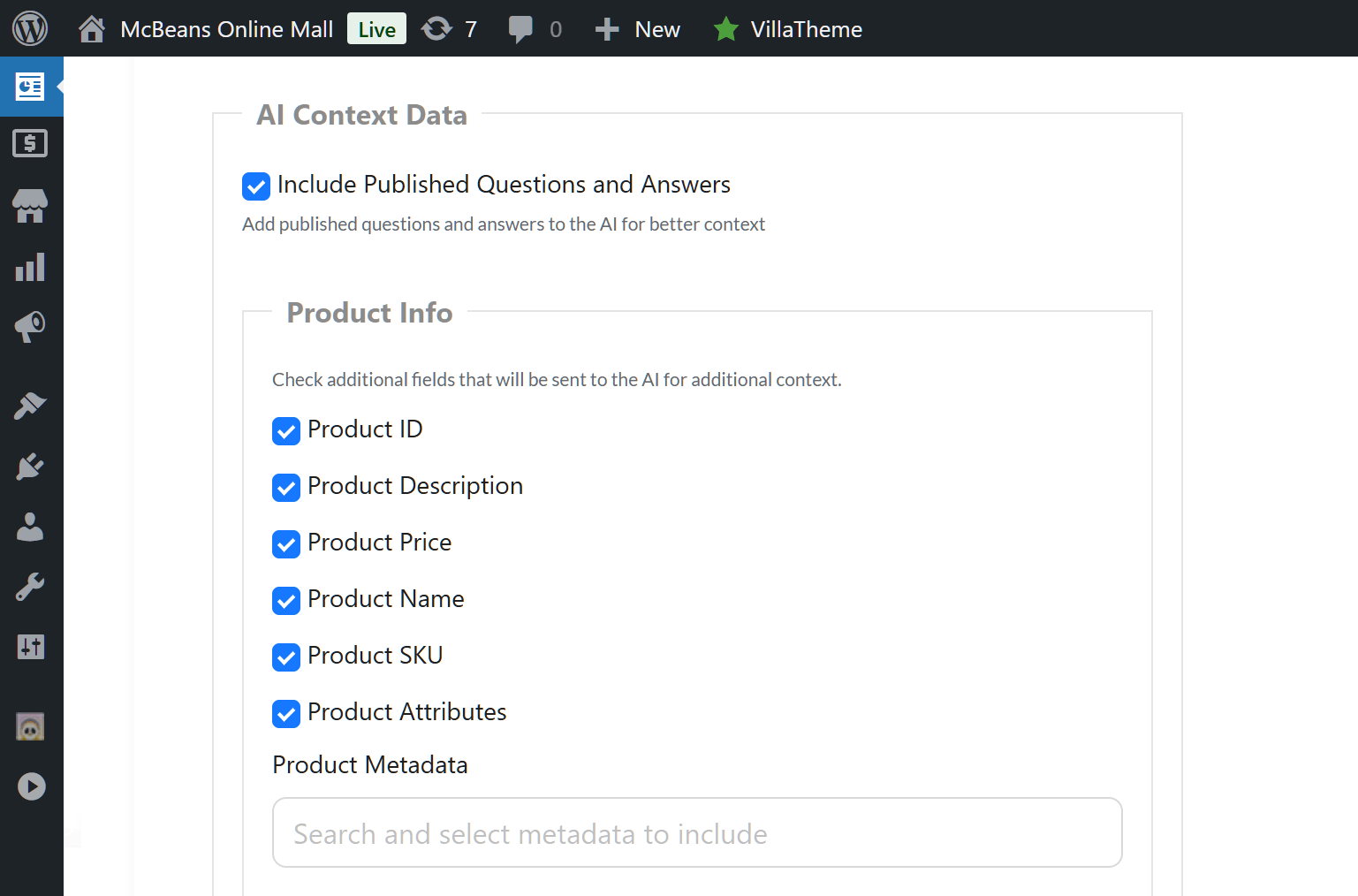Open Plugins plug icon

[x=30, y=466]
